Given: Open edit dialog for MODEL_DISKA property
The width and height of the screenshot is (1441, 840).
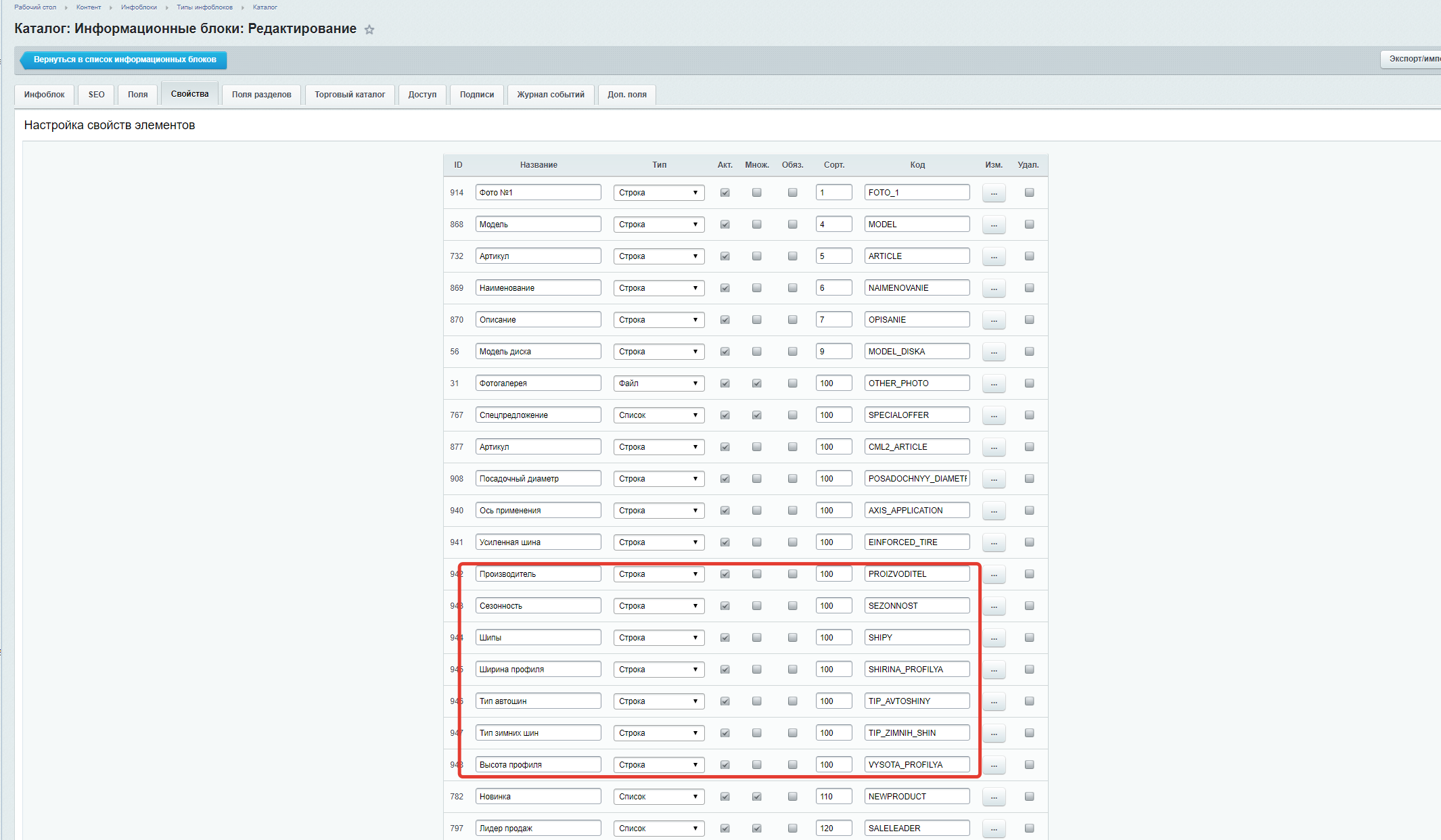Looking at the screenshot, I should tap(993, 352).
